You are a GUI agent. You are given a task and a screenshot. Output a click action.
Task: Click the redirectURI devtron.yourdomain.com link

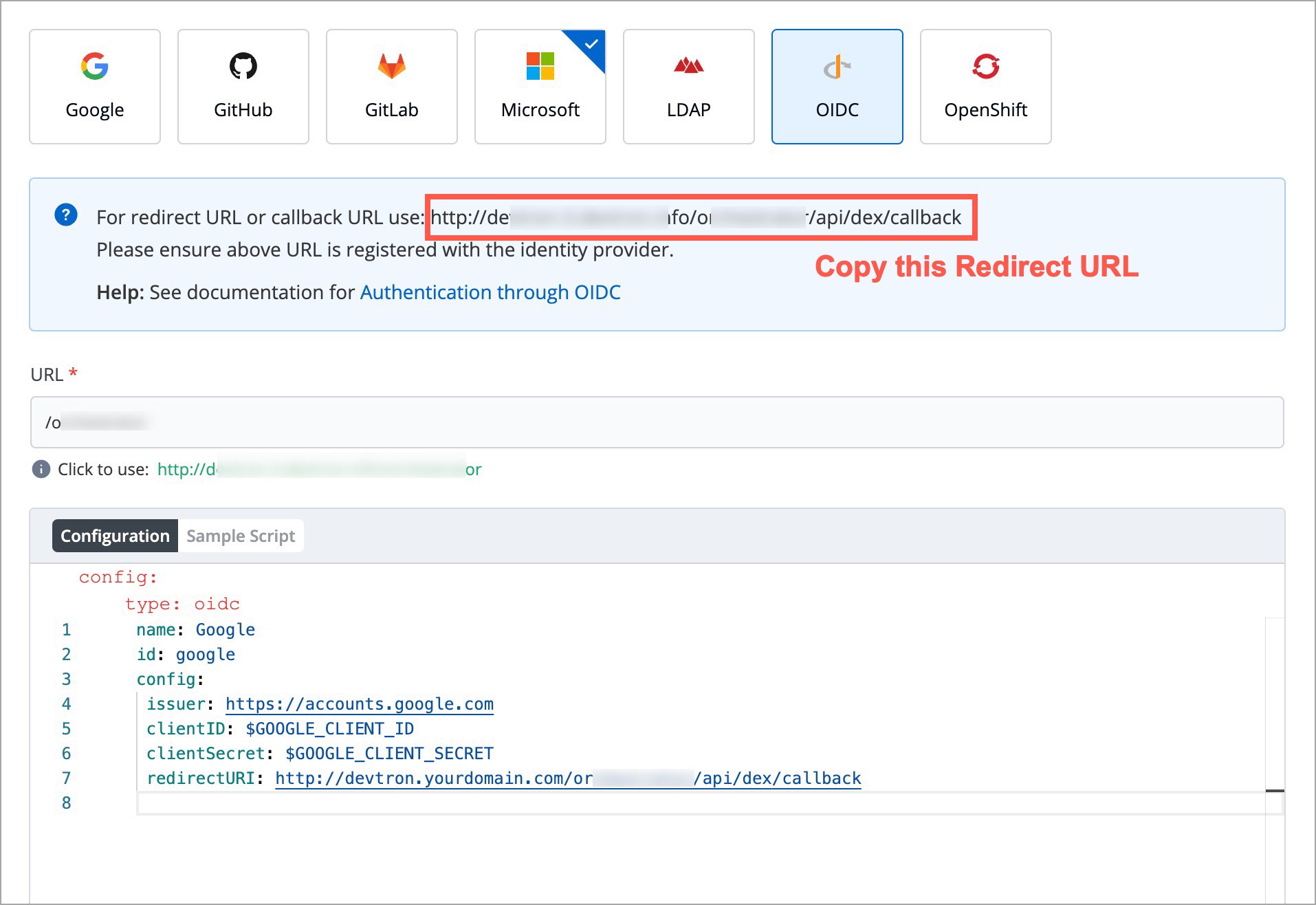click(x=568, y=778)
